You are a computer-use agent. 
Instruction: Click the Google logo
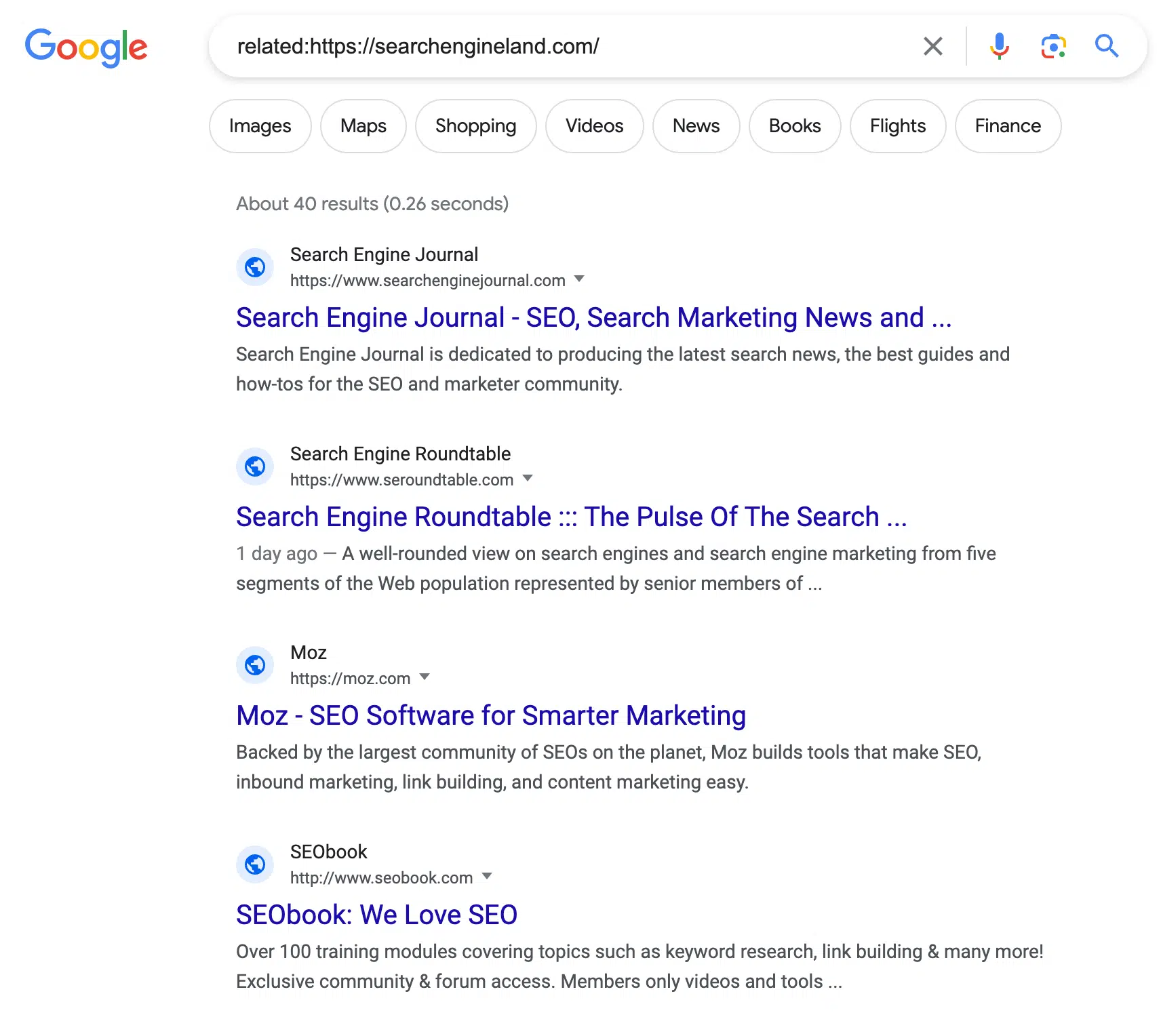[86, 47]
